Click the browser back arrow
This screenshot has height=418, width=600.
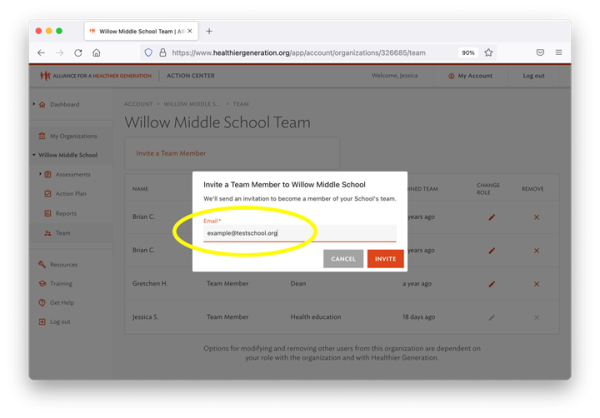click(x=41, y=52)
